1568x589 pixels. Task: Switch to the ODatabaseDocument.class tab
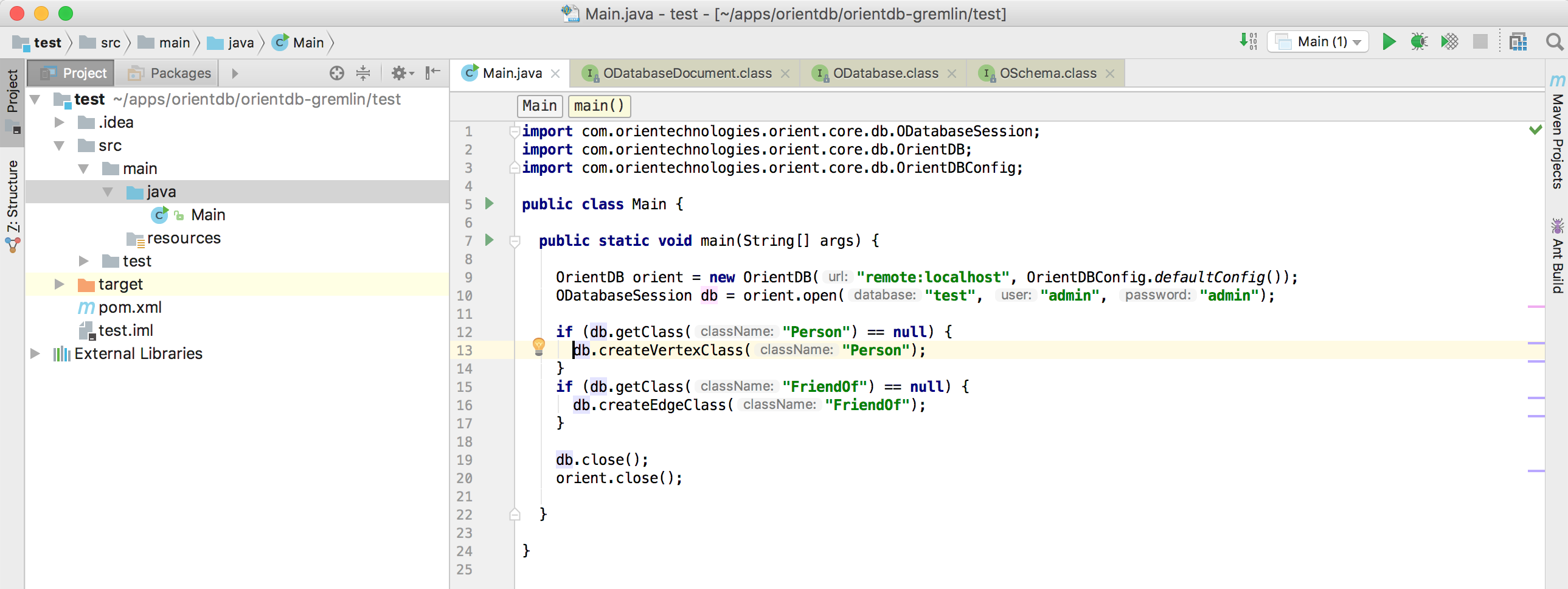coord(687,73)
